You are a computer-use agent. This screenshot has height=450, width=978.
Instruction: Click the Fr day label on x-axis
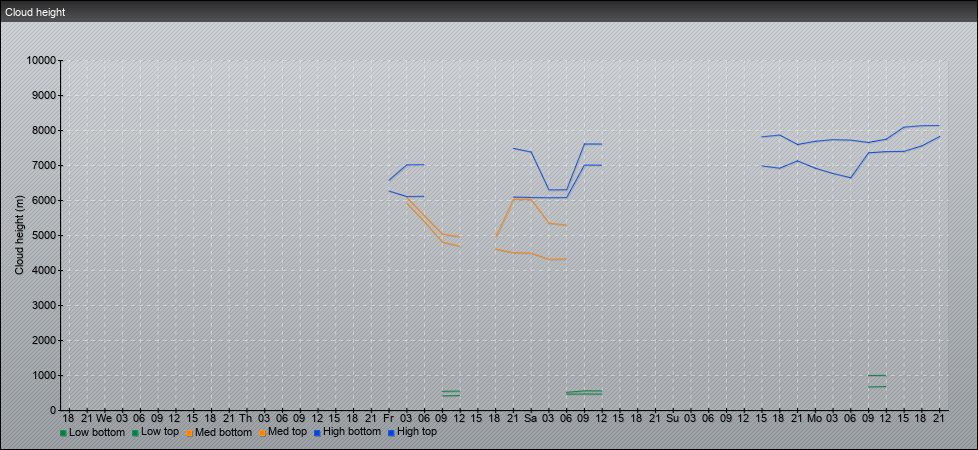389,418
